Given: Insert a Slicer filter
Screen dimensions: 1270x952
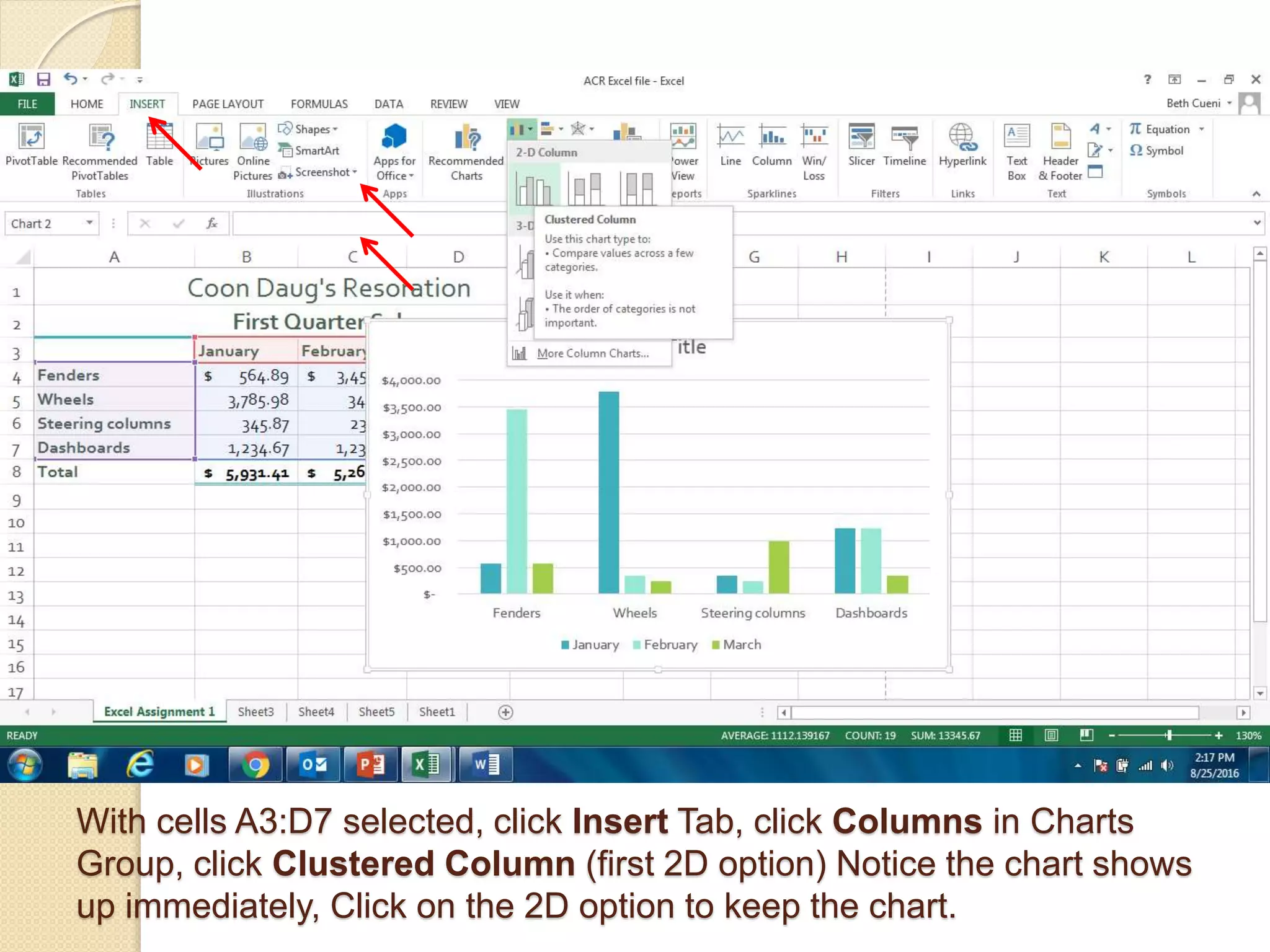Looking at the screenshot, I should 861,145.
